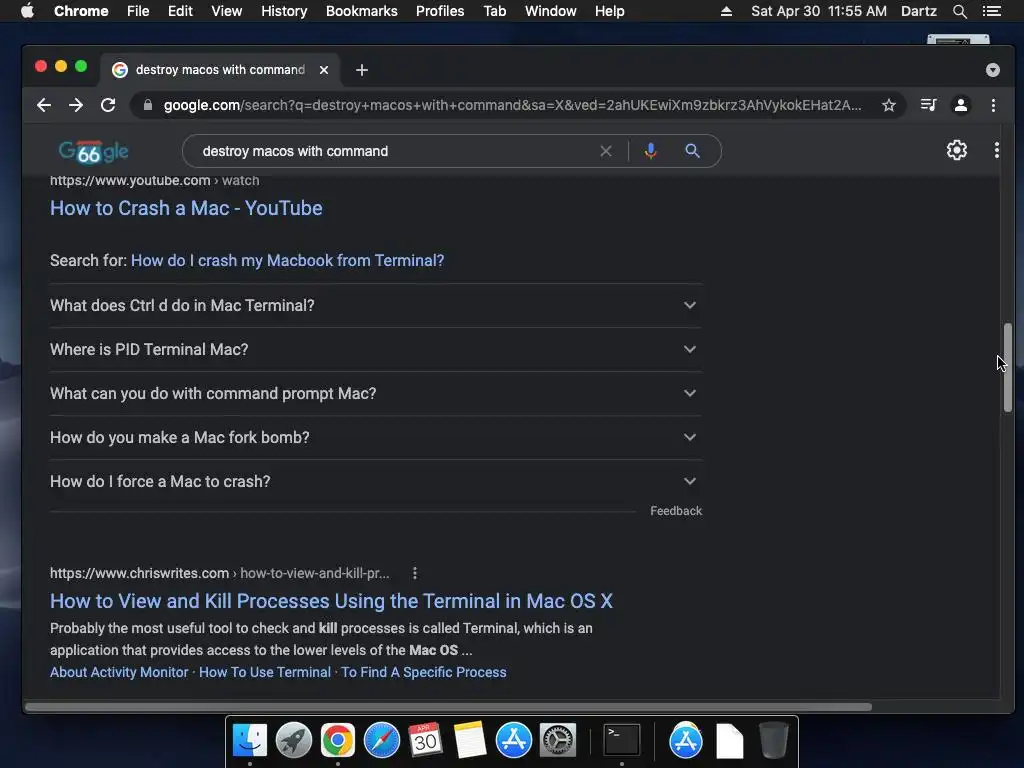
Task: Click the horizontal scrollbar at window bottom
Action: tap(448, 707)
